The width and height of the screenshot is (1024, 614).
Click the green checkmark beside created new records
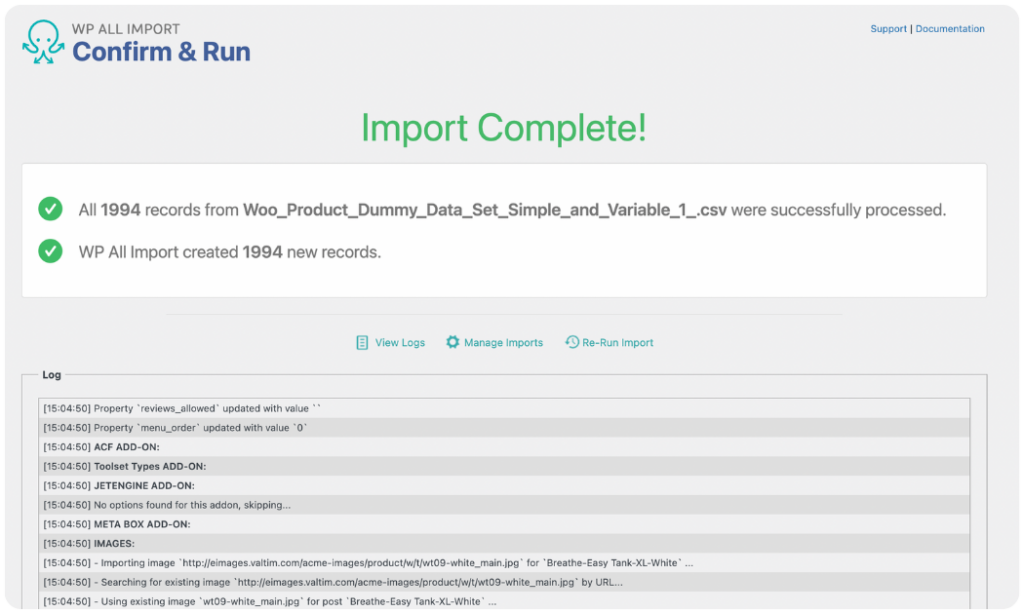pyautogui.click(x=50, y=251)
